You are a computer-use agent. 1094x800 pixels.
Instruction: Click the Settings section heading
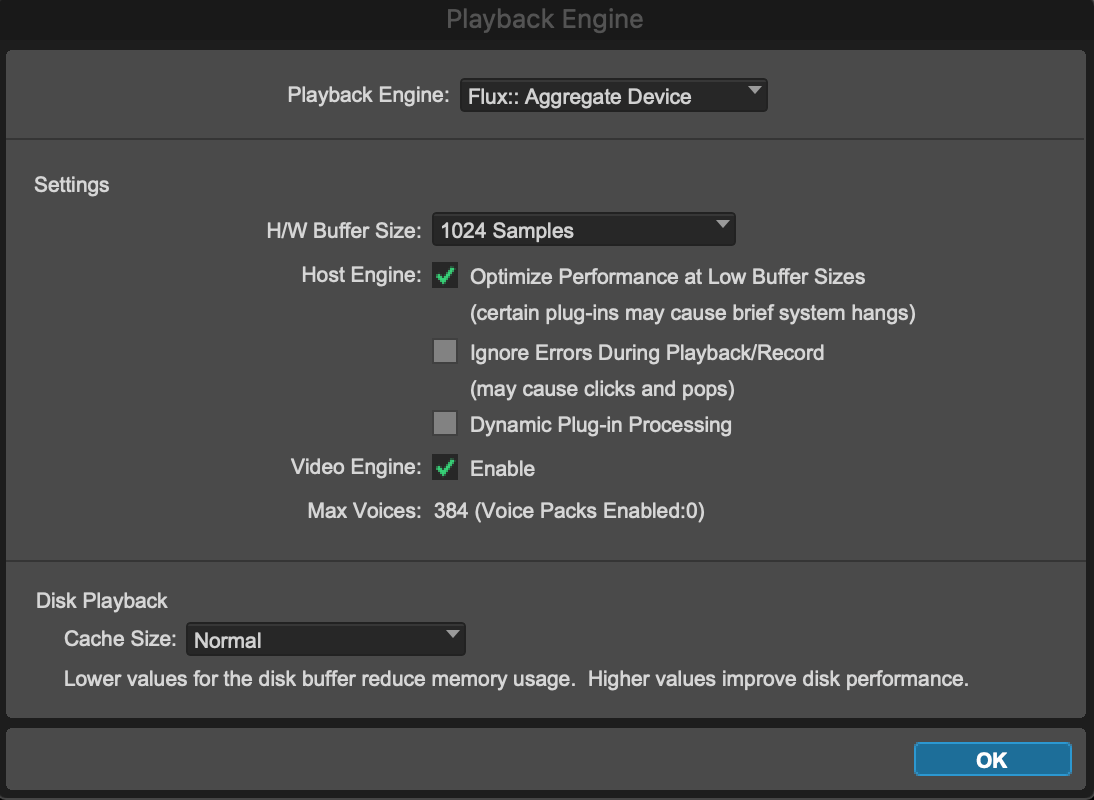tap(72, 185)
